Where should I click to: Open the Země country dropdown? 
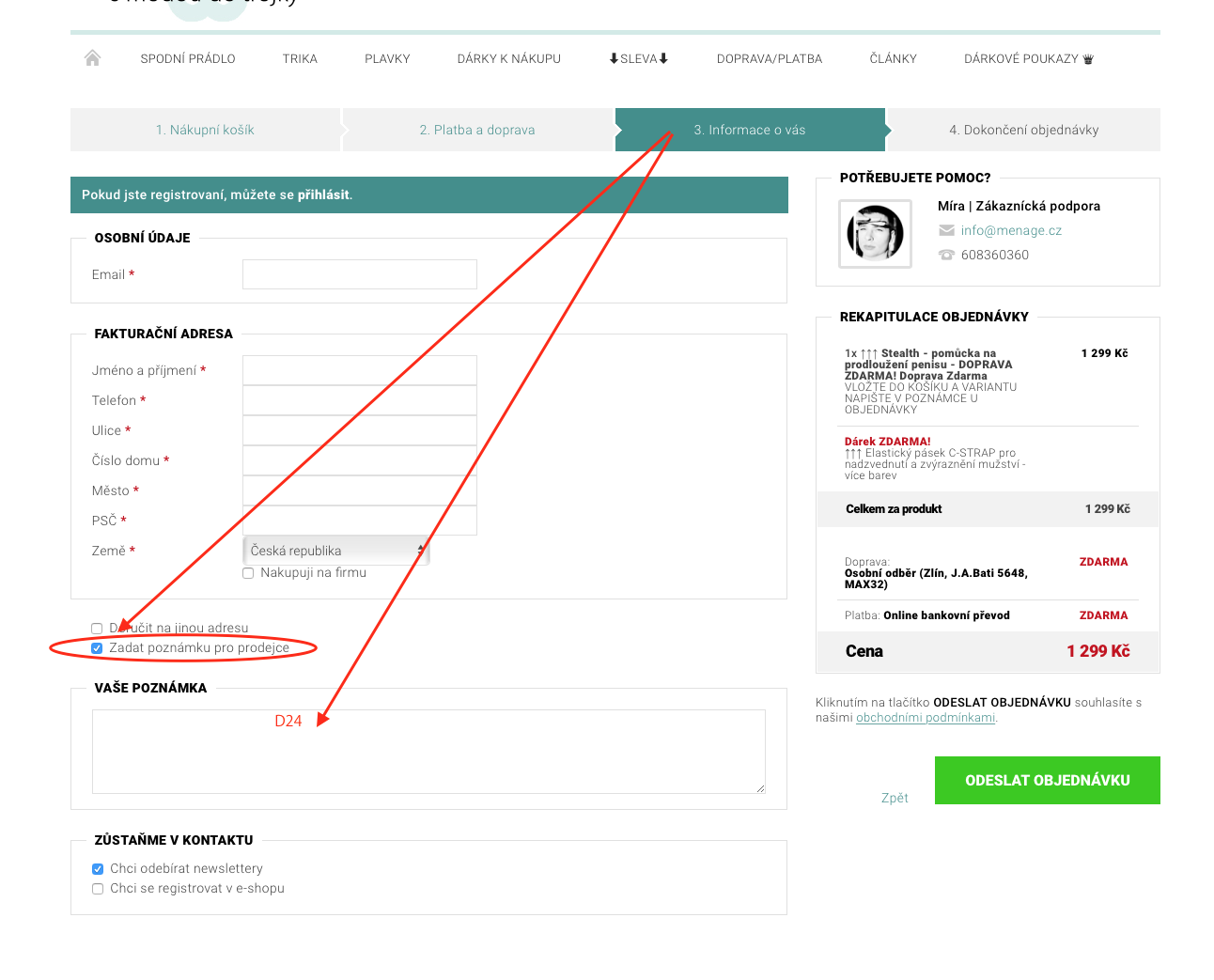pos(335,551)
